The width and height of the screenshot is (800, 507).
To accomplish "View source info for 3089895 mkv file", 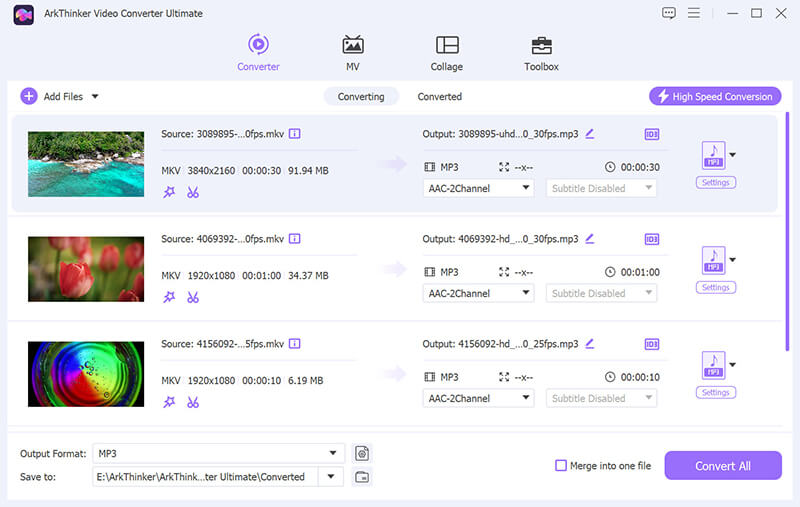I will point(294,134).
